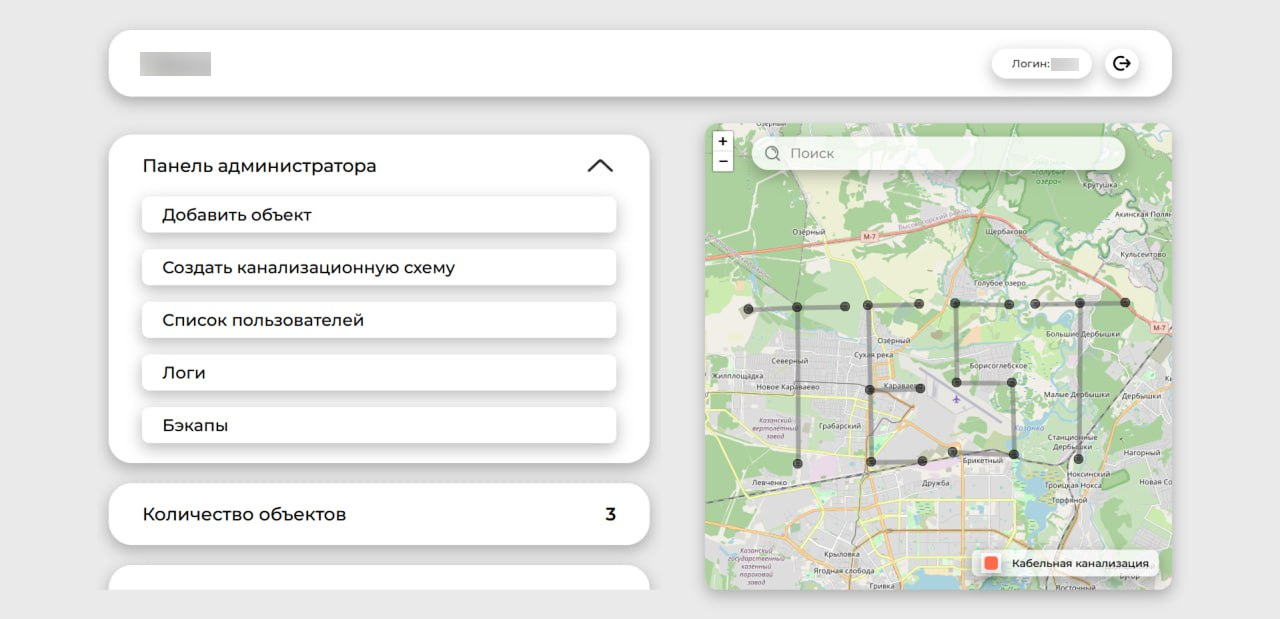
Task: Click the Дружба label on map
Action: [936, 483]
